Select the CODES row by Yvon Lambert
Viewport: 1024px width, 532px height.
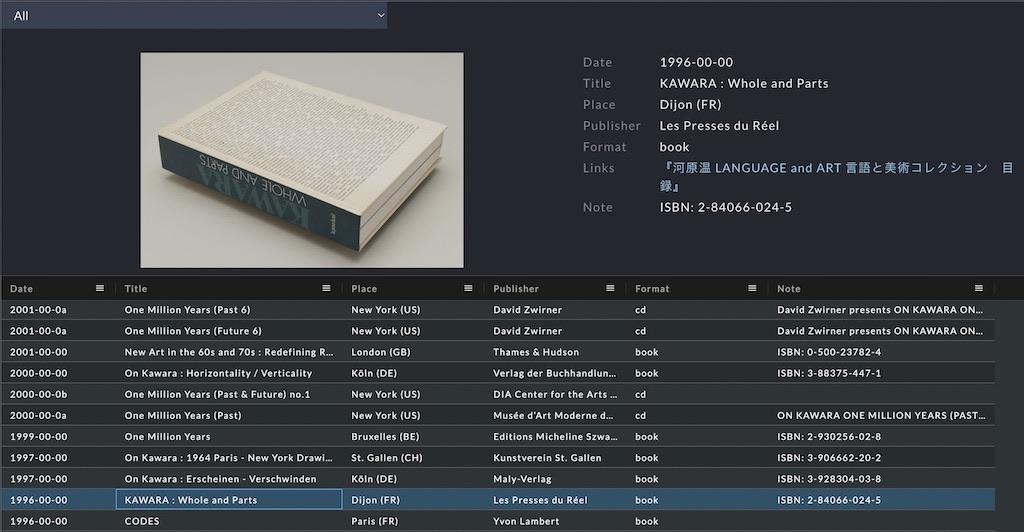coord(142,521)
